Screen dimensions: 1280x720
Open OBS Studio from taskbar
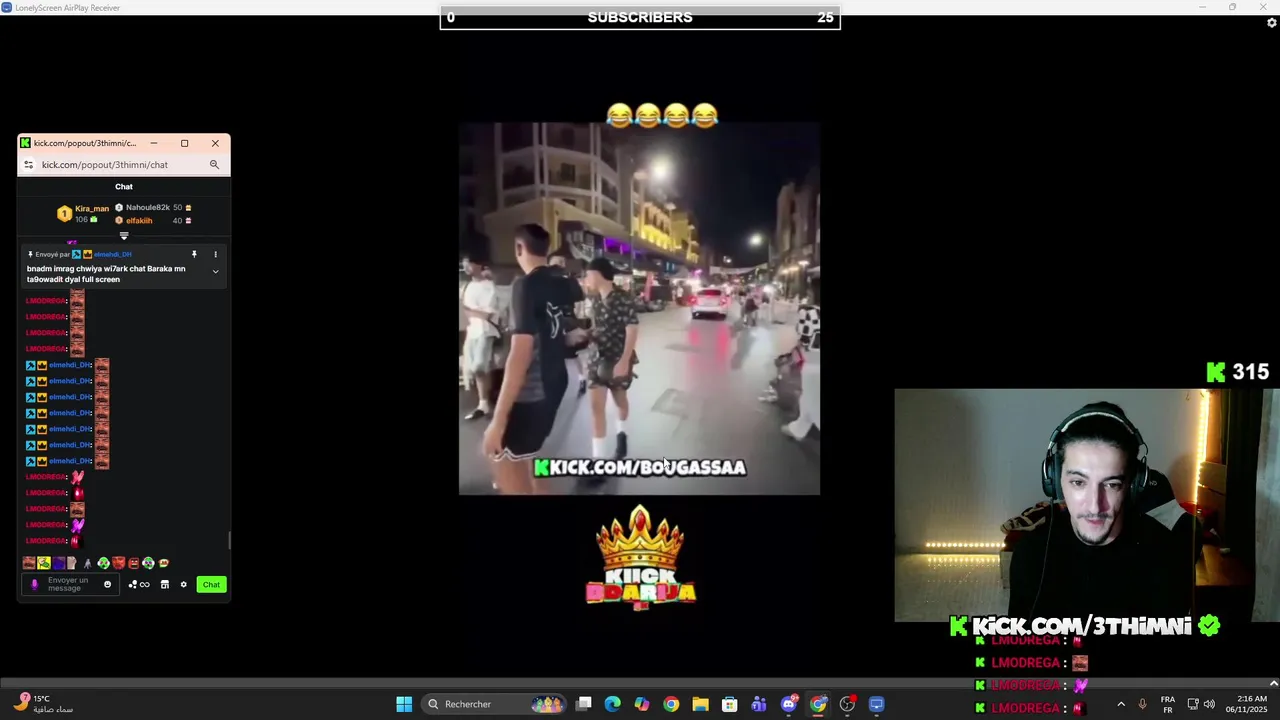coord(847,704)
